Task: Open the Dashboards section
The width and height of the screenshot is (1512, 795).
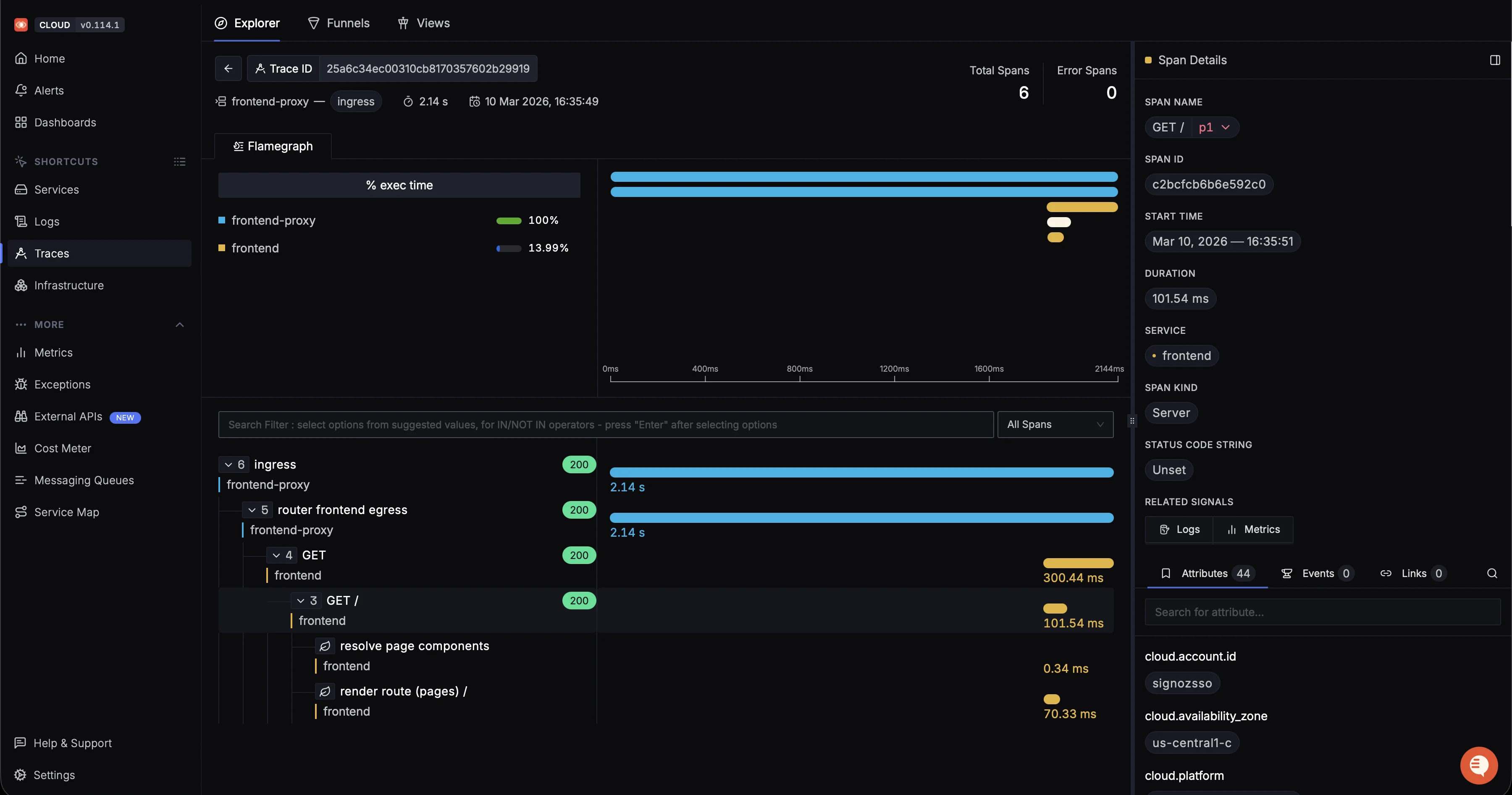Action: click(65, 122)
